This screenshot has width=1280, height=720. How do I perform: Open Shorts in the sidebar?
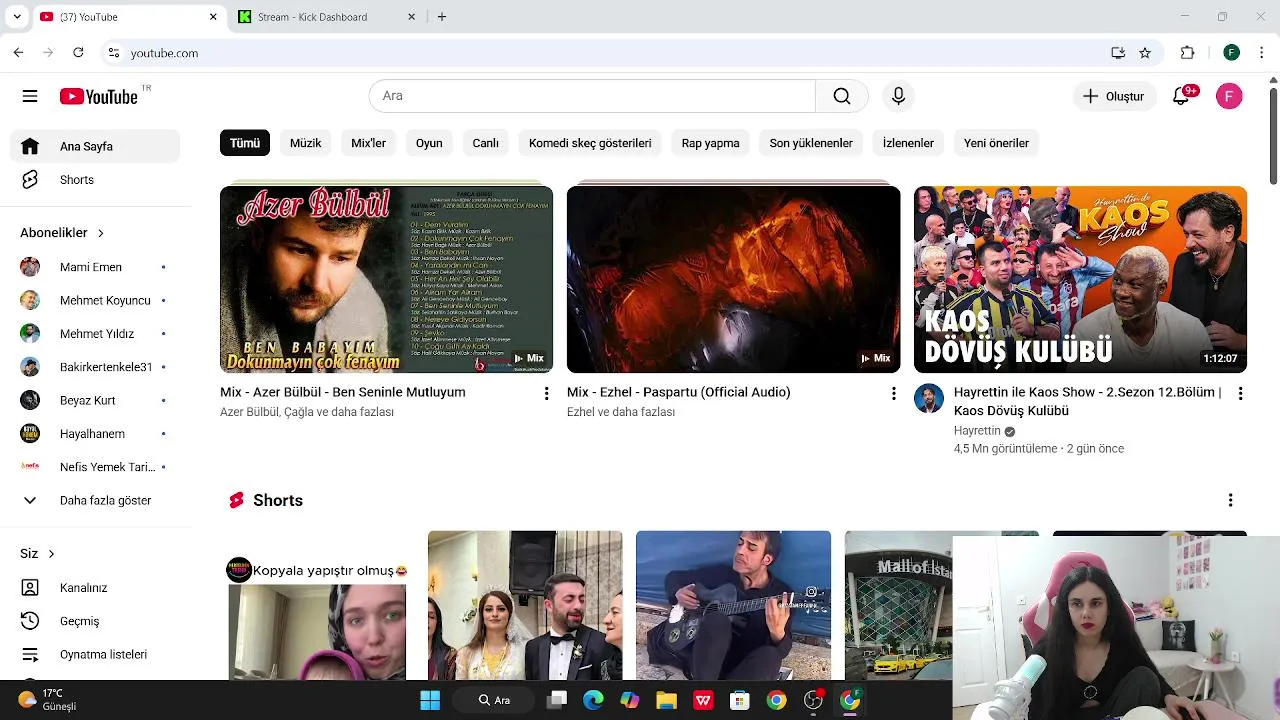96,180
